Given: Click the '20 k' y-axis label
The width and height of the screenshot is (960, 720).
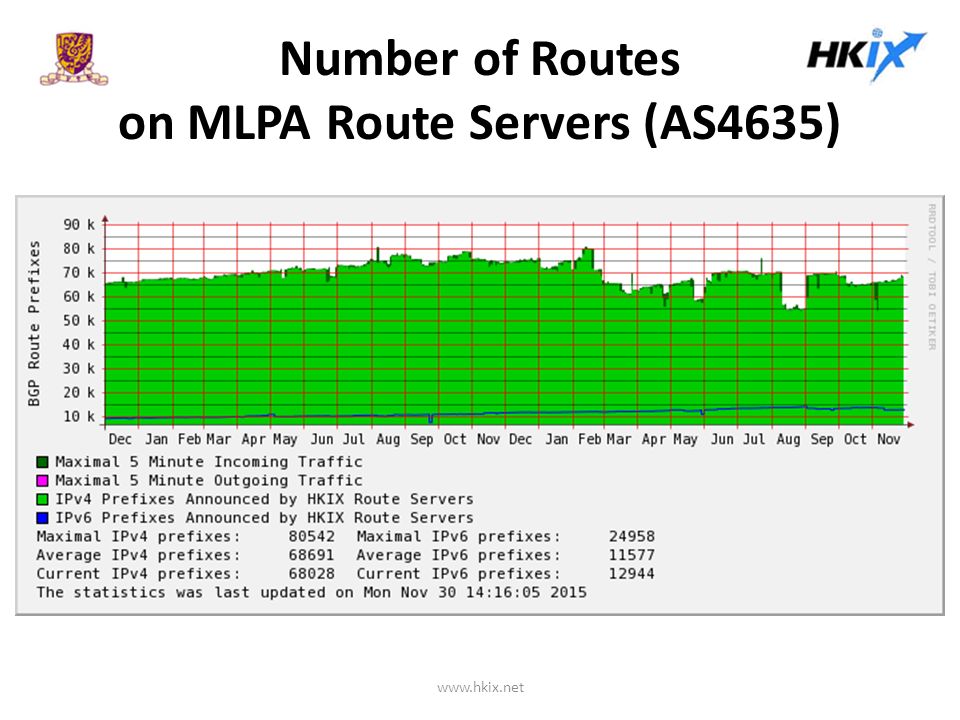Looking at the screenshot, I should click(x=79, y=392).
